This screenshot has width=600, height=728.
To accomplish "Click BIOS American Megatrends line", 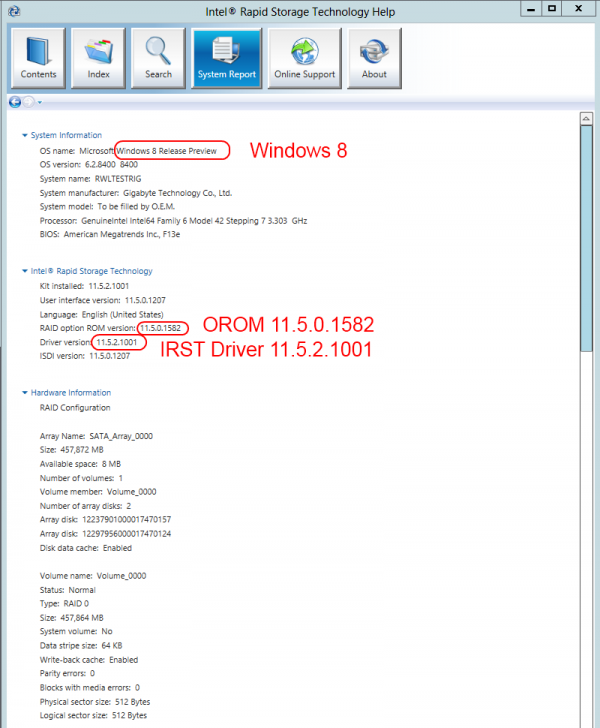I will pyautogui.click(x=110, y=234).
